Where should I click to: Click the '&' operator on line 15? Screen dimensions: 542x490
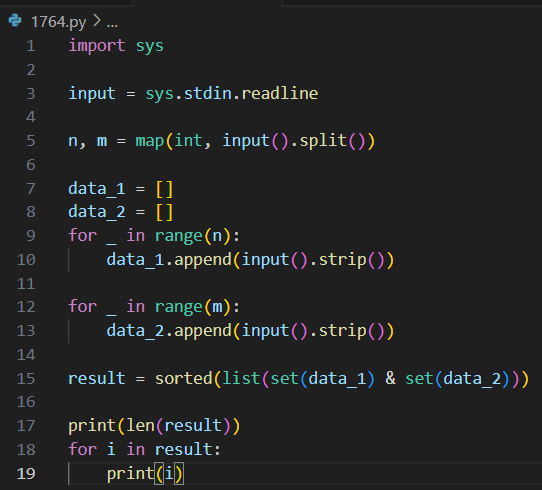390,378
